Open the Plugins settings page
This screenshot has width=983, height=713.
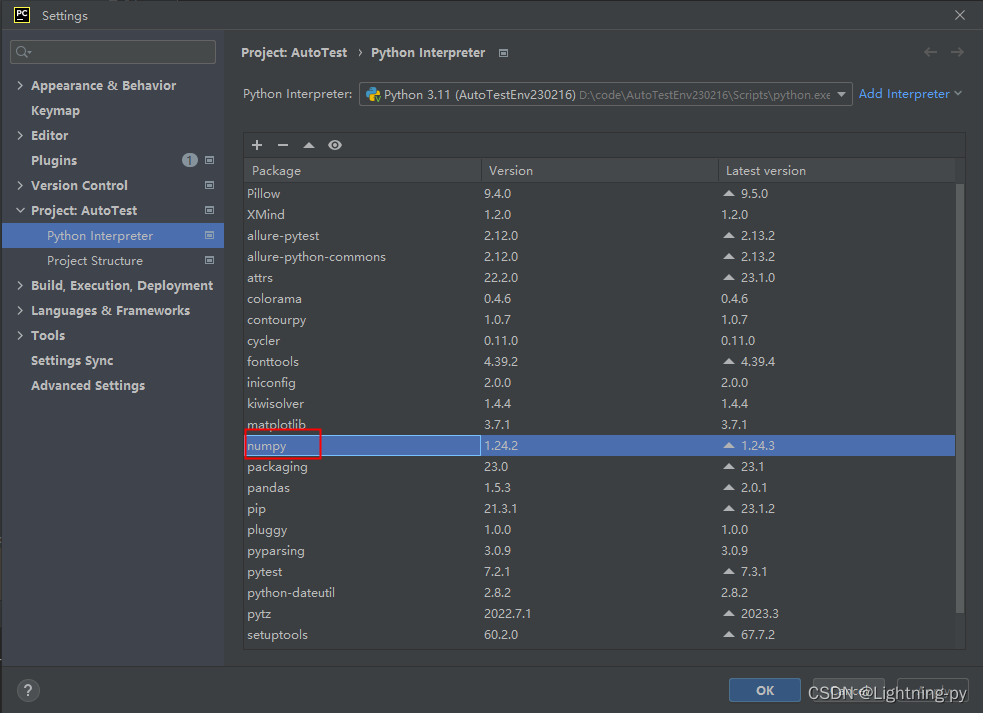54,161
